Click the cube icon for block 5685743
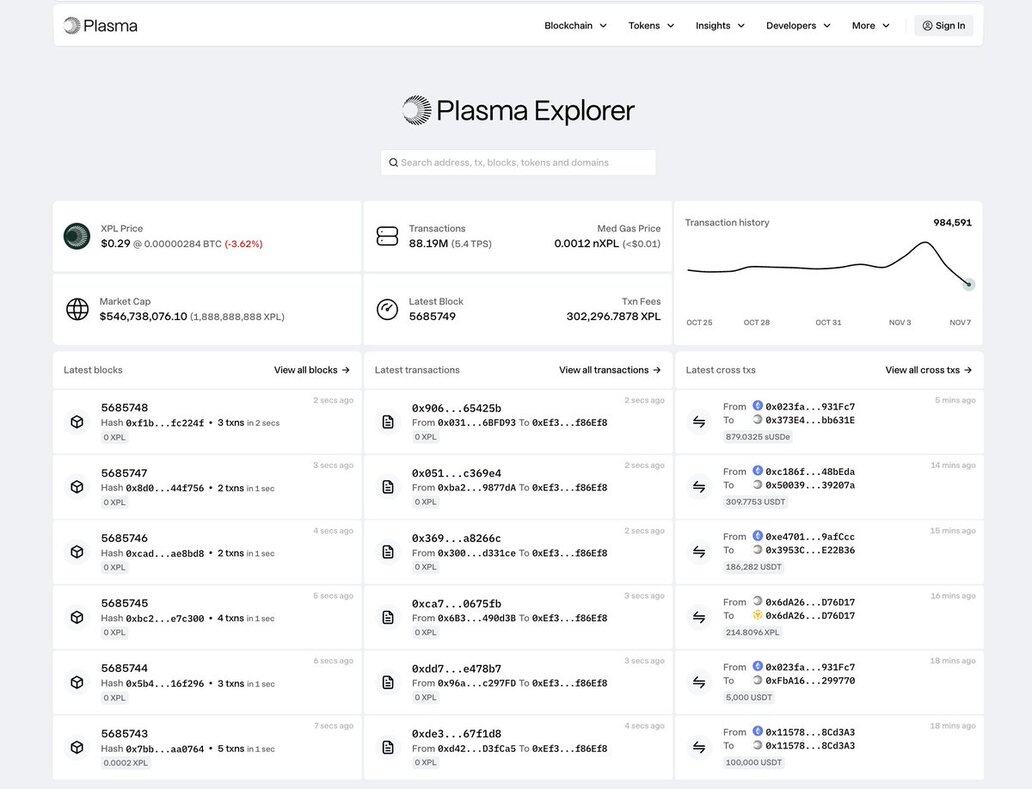1032x789 pixels. [x=77, y=747]
